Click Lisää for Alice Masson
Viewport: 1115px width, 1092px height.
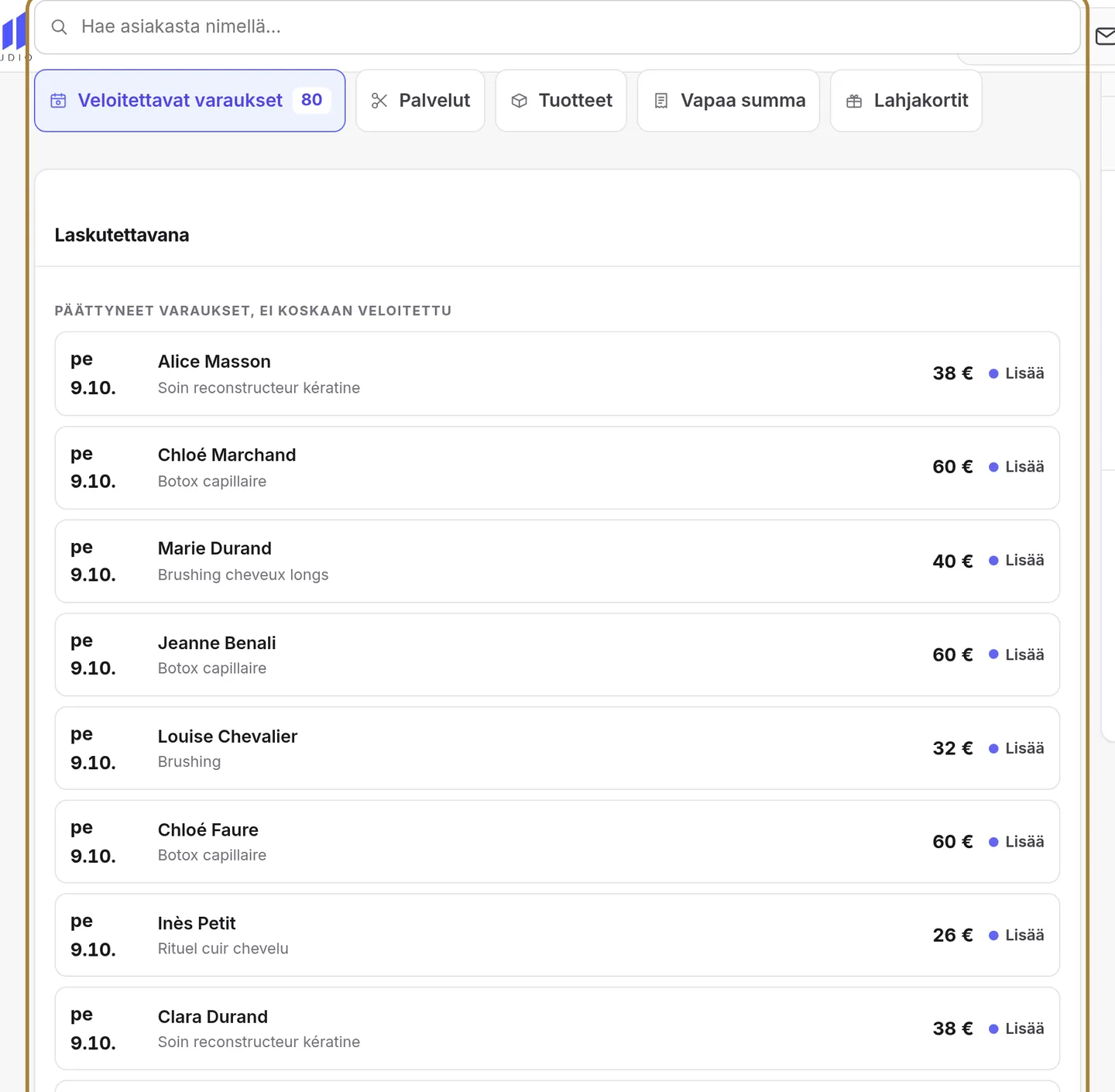[x=1016, y=373]
